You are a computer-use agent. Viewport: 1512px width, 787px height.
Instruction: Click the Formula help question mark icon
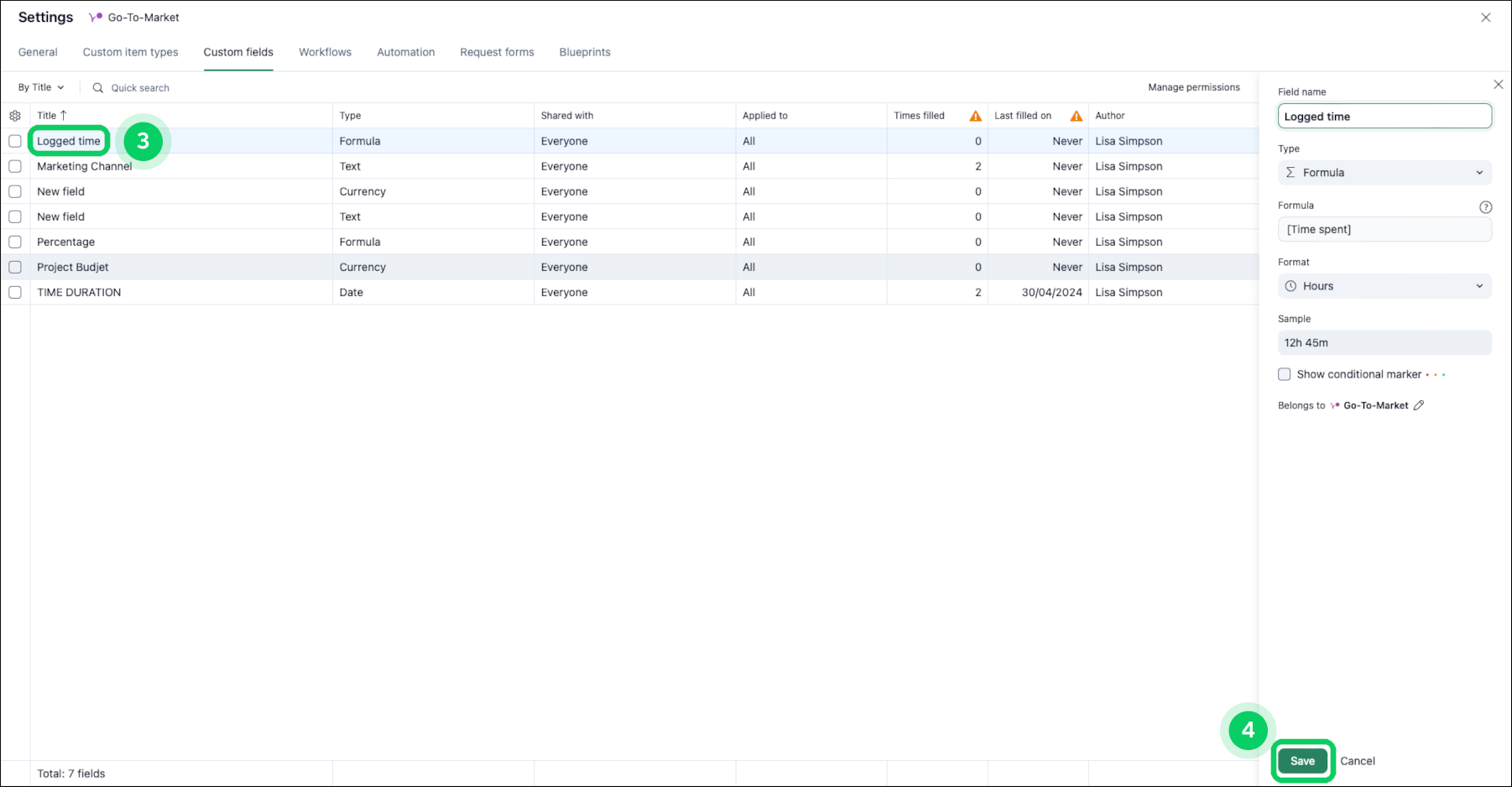(1485, 206)
